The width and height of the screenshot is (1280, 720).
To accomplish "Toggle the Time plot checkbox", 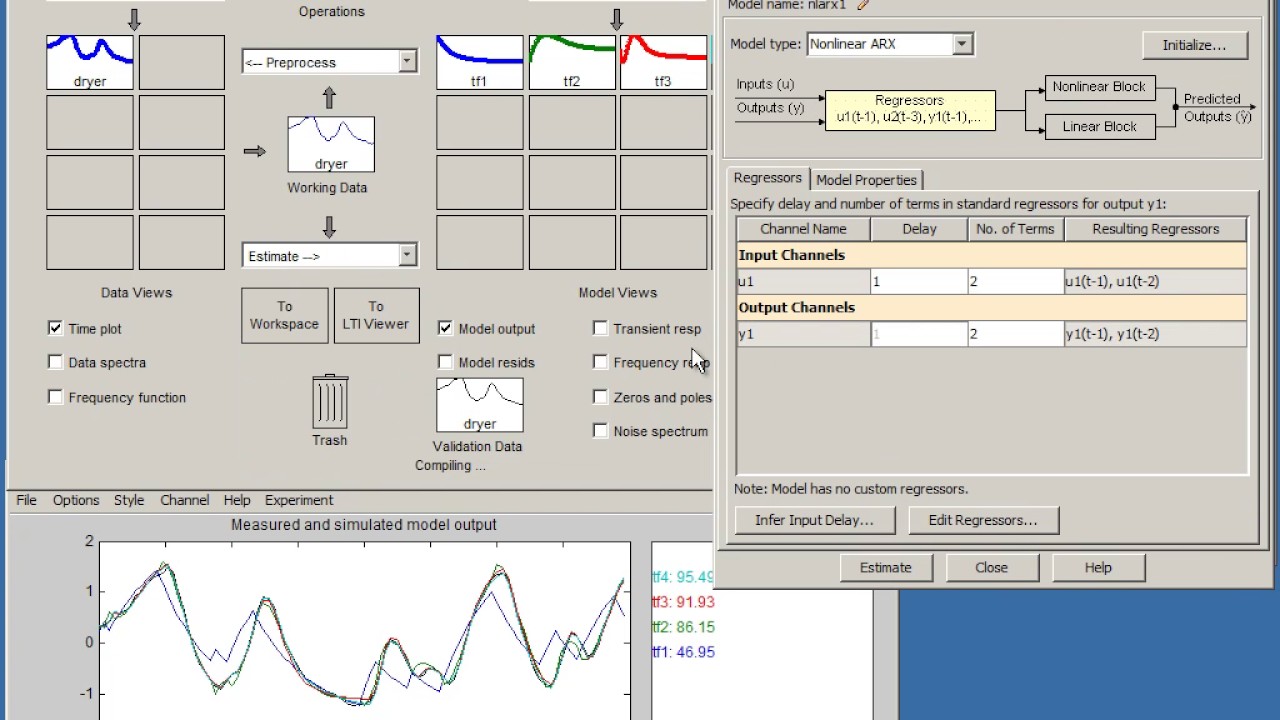I will (x=55, y=328).
